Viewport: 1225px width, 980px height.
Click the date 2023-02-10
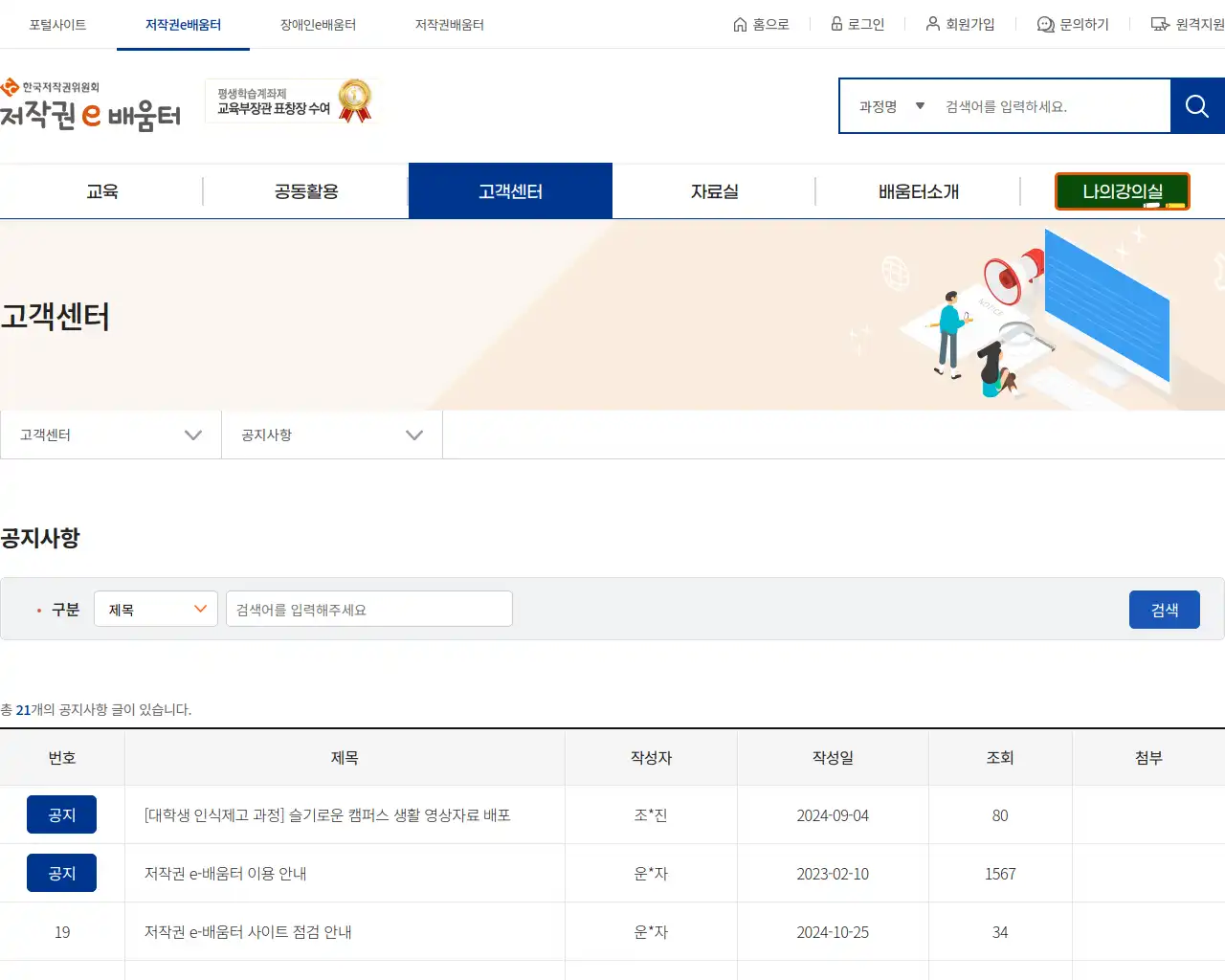833,874
